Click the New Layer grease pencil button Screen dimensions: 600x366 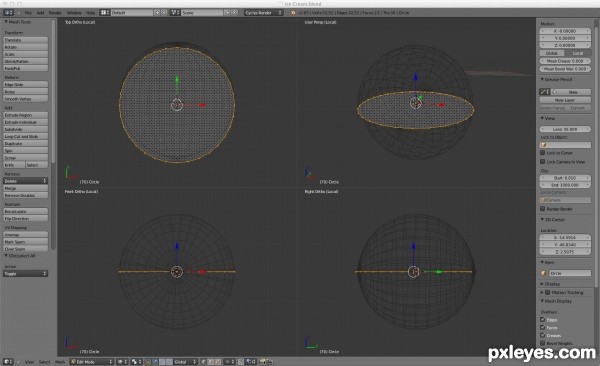565,100
